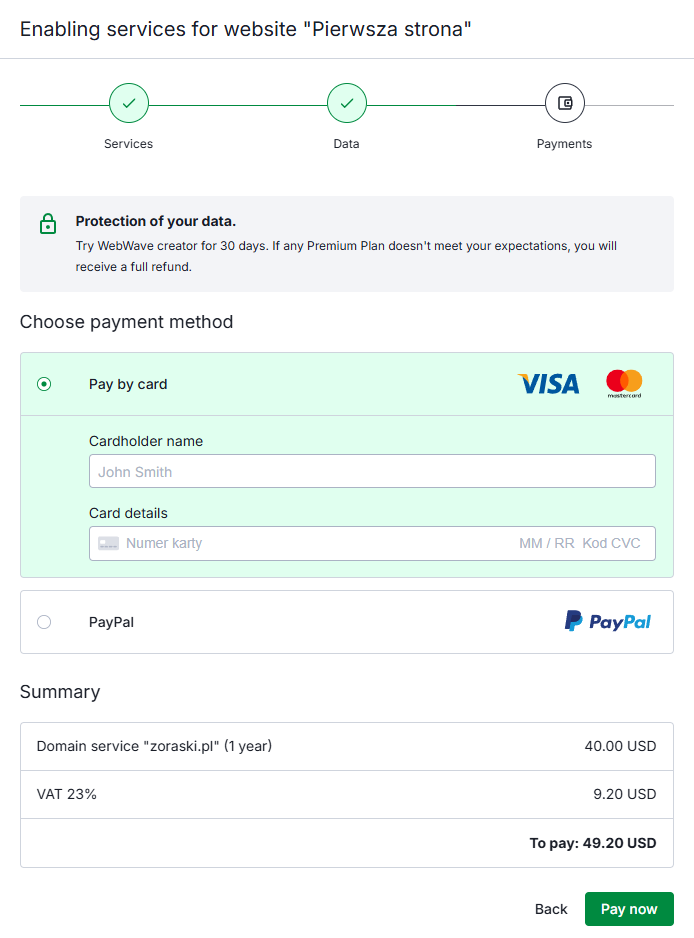Click the Data step checkmark icon
The image size is (694, 938).
click(347, 103)
